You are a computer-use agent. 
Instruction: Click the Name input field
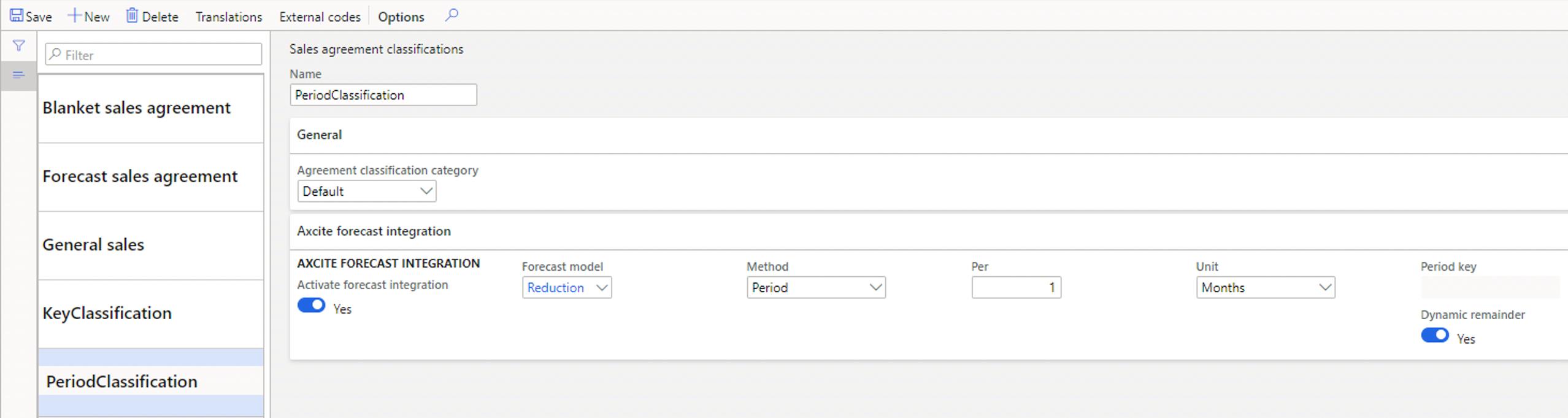click(383, 95)
